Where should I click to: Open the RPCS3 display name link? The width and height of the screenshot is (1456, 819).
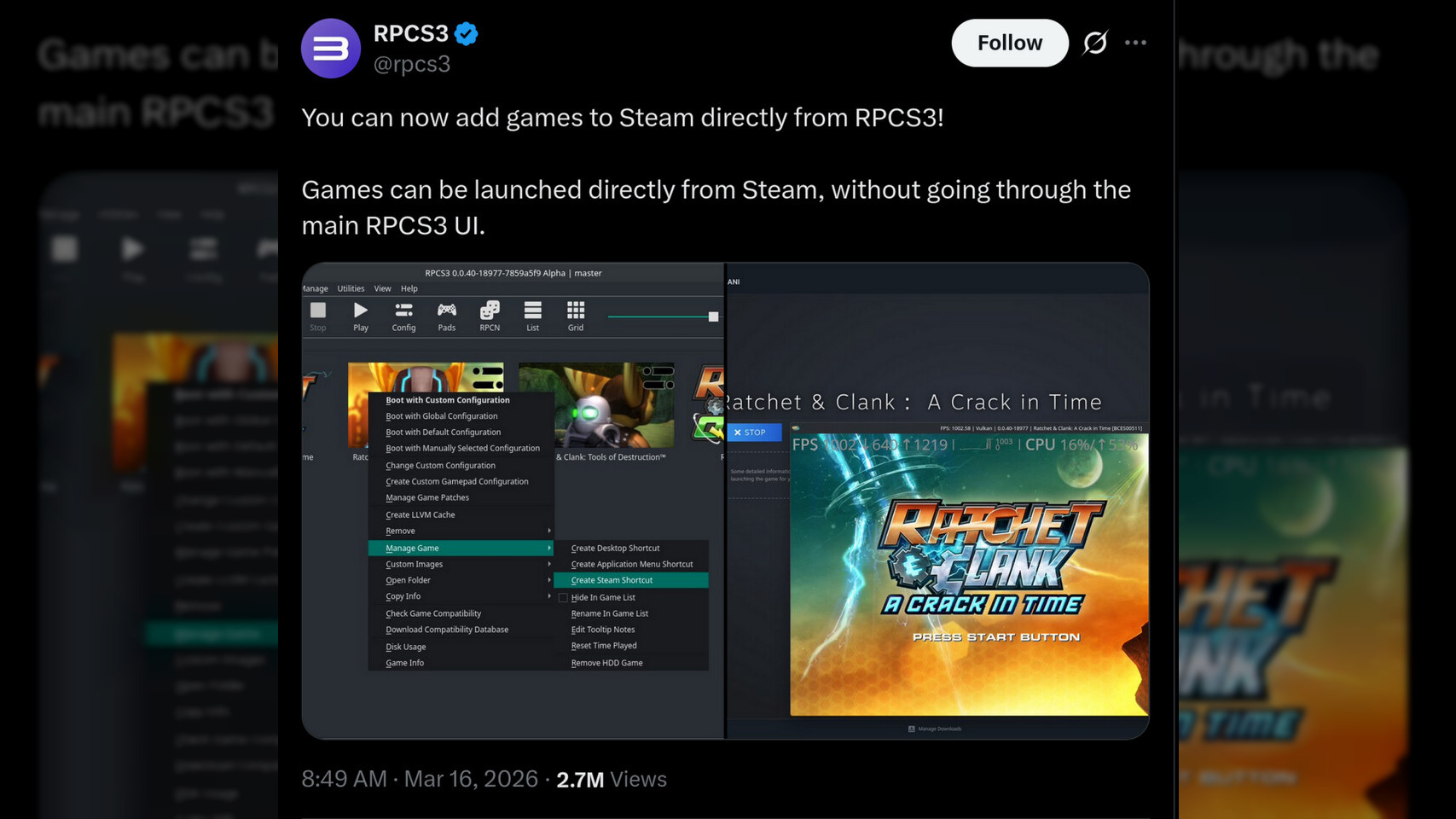coord(411,33)
